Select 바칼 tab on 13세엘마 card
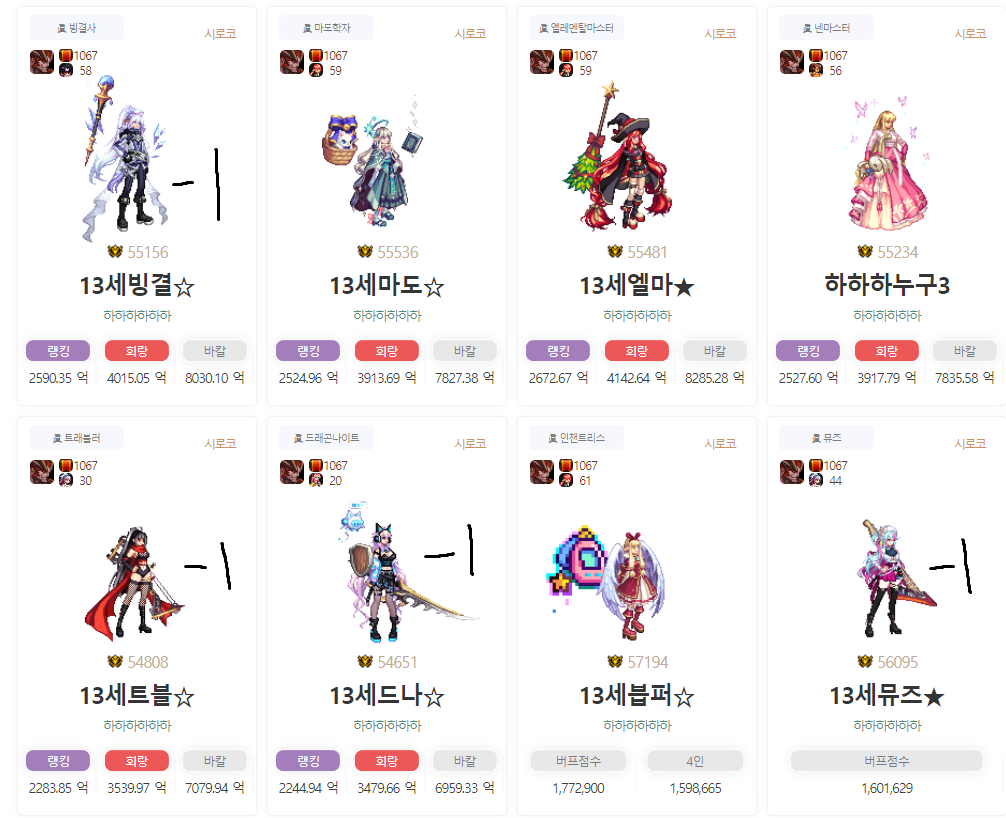Image resolution: width=1006 pixels, height=818 pixels. 714,351
